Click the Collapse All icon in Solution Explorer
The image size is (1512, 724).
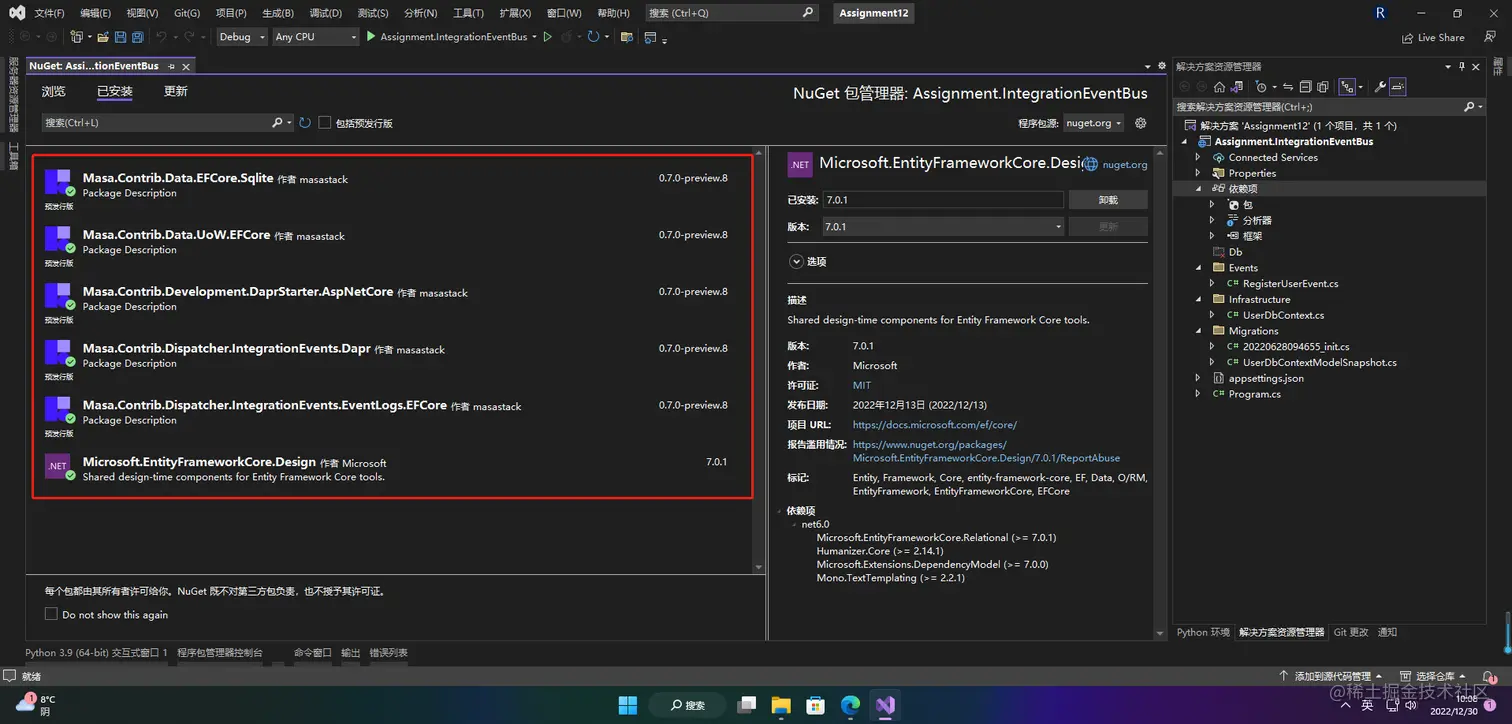[1305, 87]
